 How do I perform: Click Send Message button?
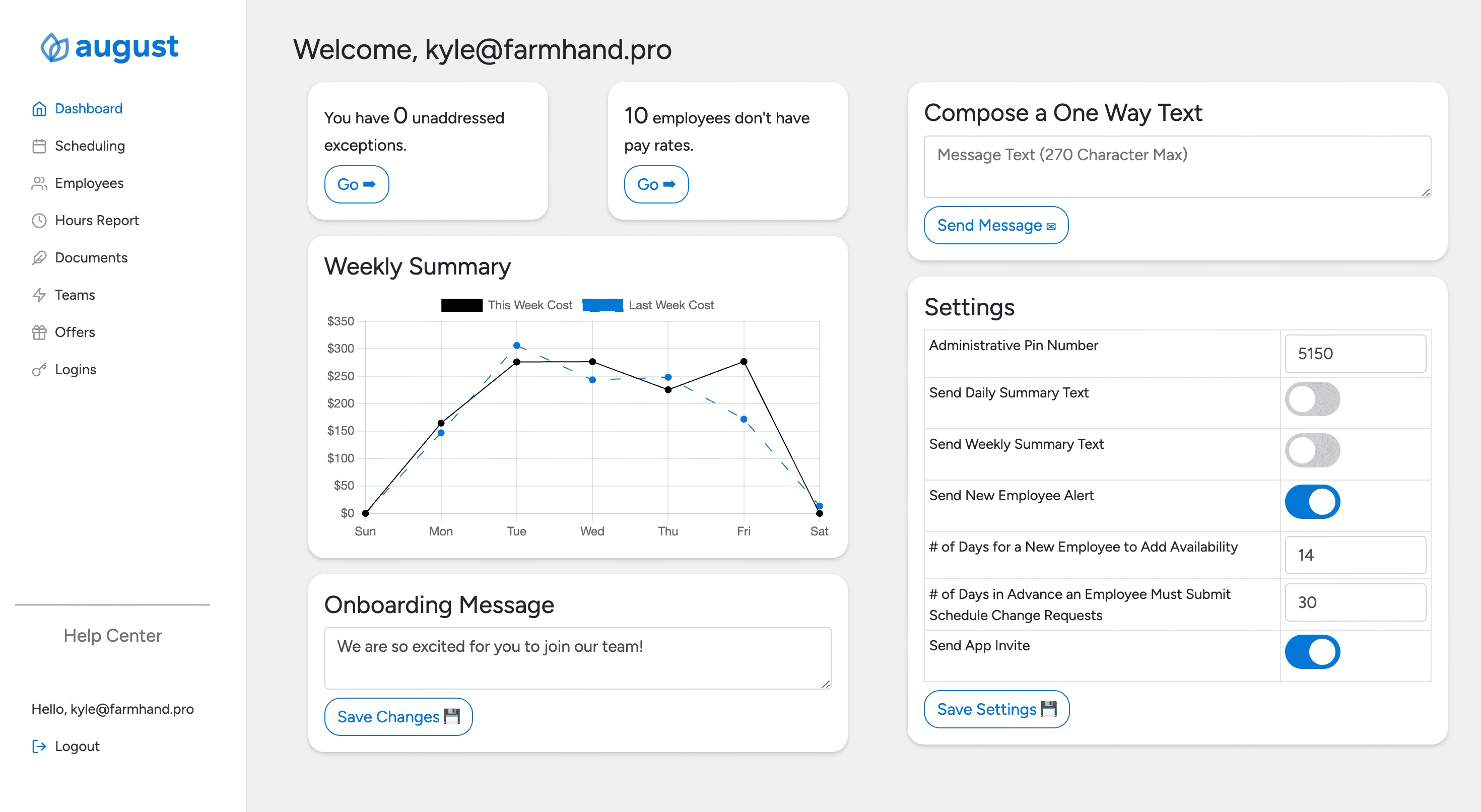(996, 225)
